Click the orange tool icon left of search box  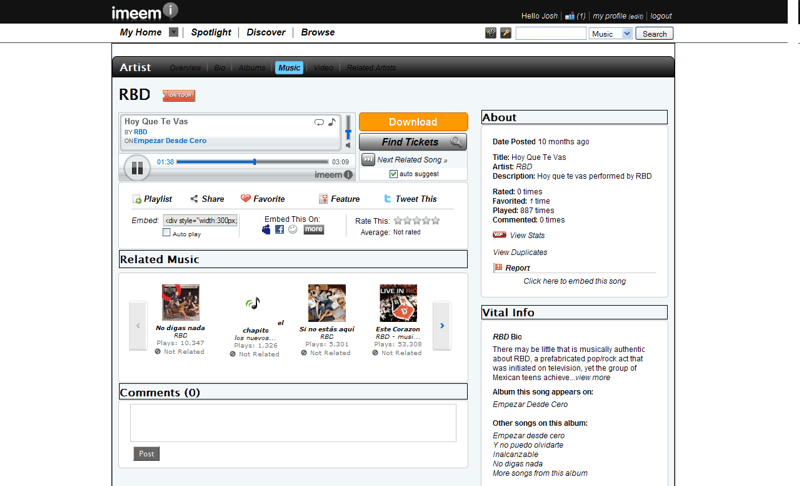[506, 34]
